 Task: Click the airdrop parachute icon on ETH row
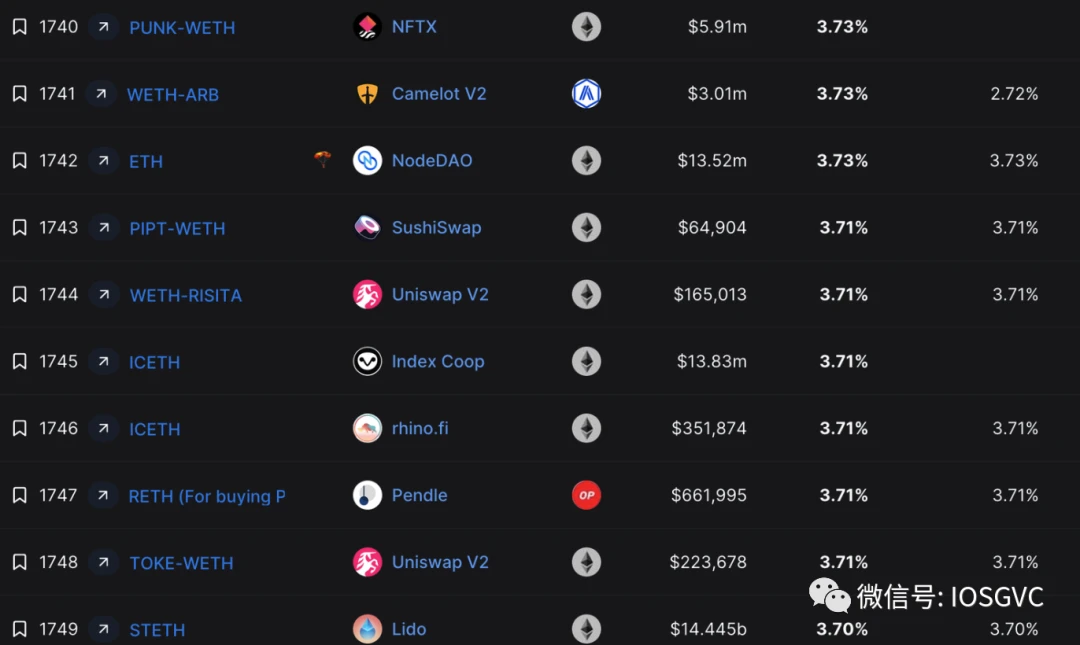323,159
